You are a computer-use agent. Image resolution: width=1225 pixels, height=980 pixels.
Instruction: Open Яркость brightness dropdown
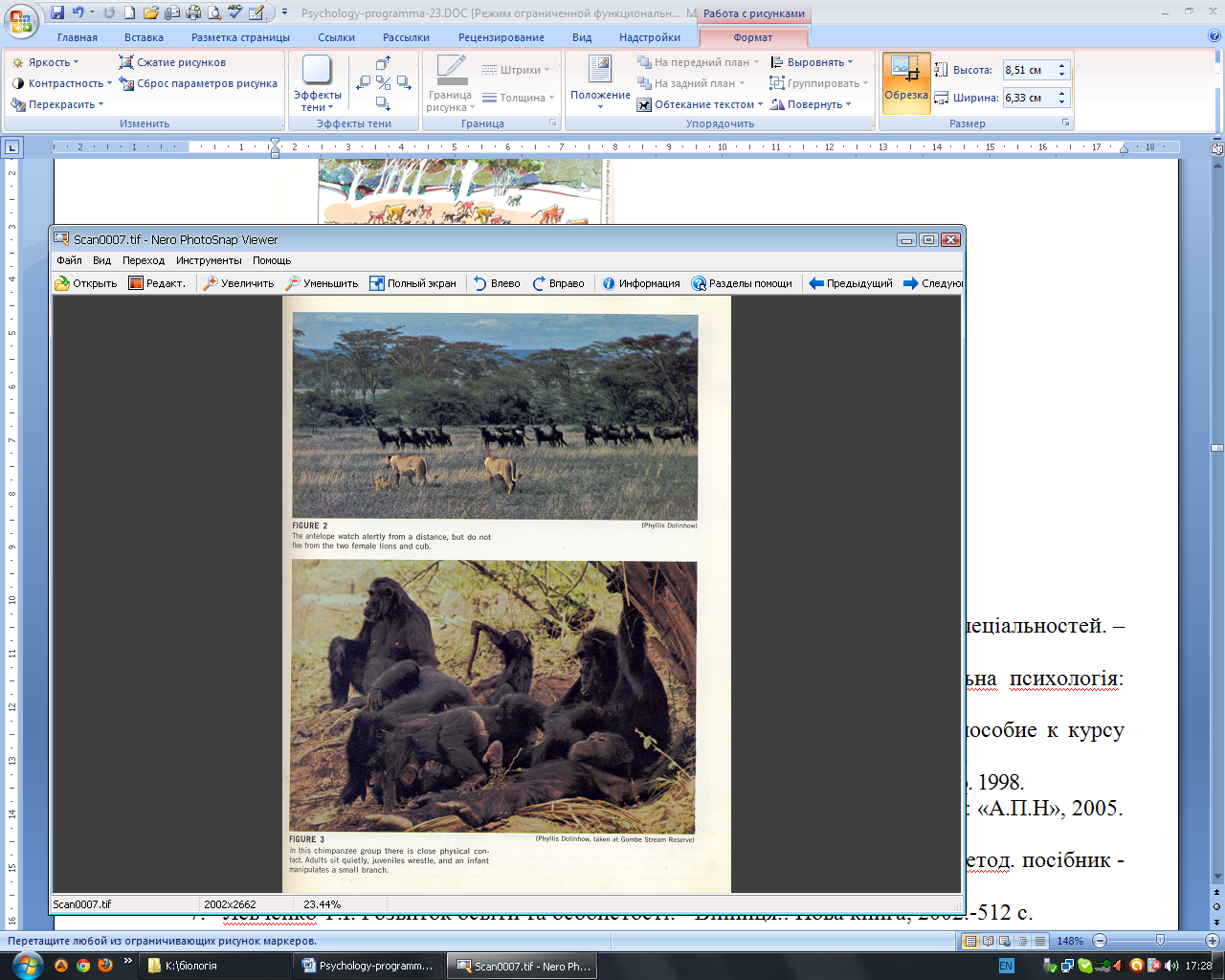coord(46,62)
